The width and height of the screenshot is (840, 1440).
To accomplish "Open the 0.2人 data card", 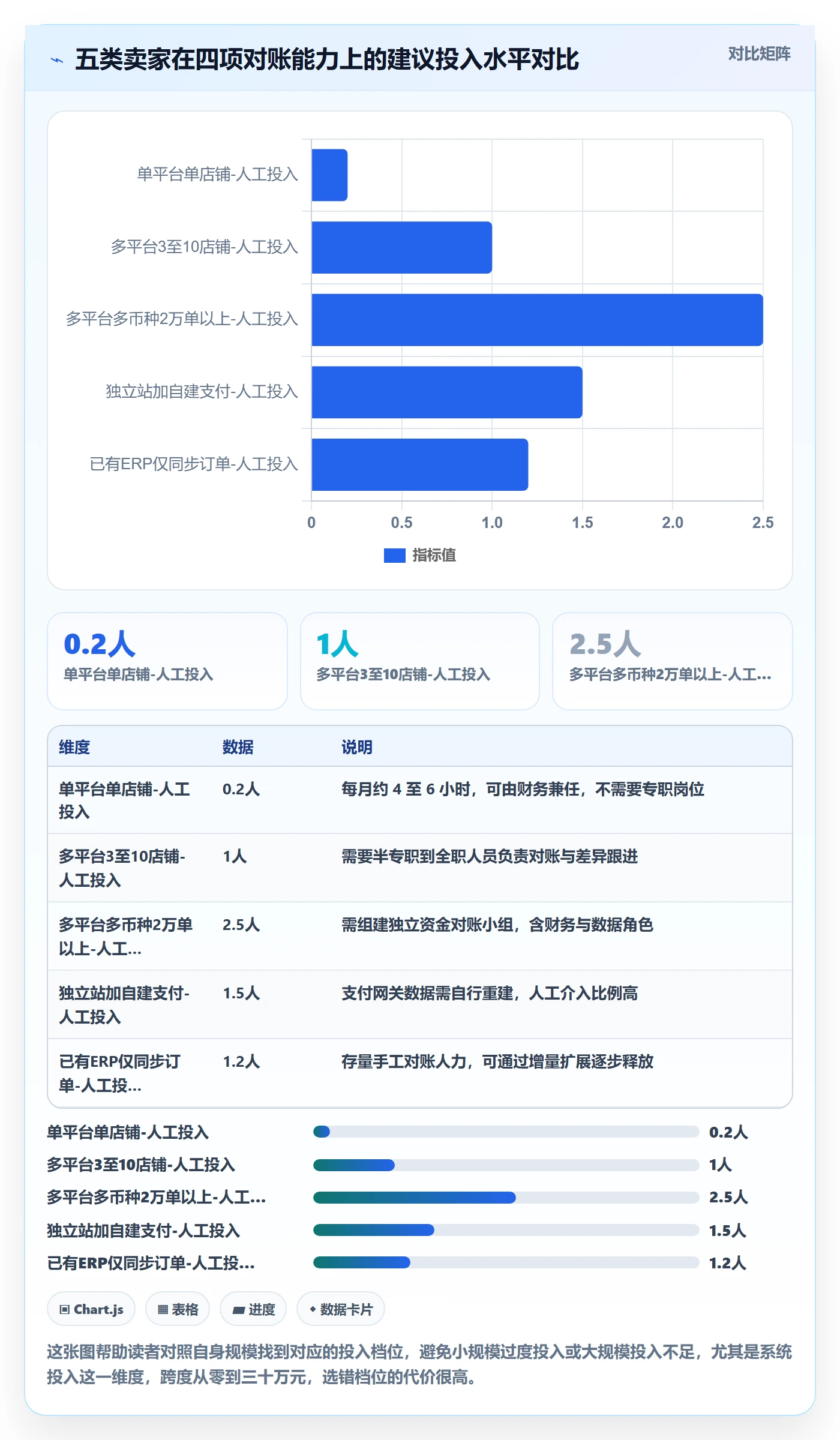I will tap(167, 661).
